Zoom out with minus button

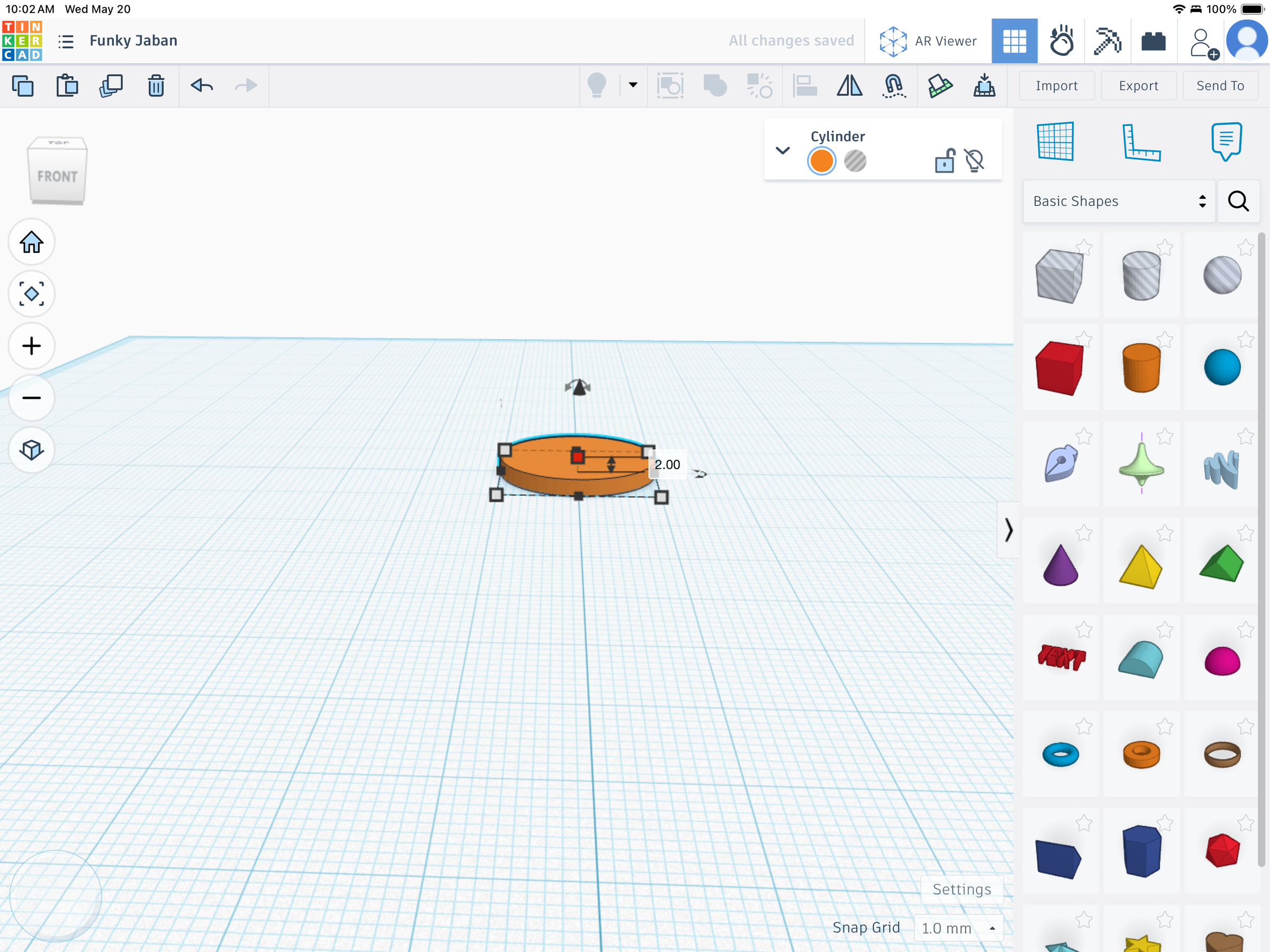click(32, 397)
